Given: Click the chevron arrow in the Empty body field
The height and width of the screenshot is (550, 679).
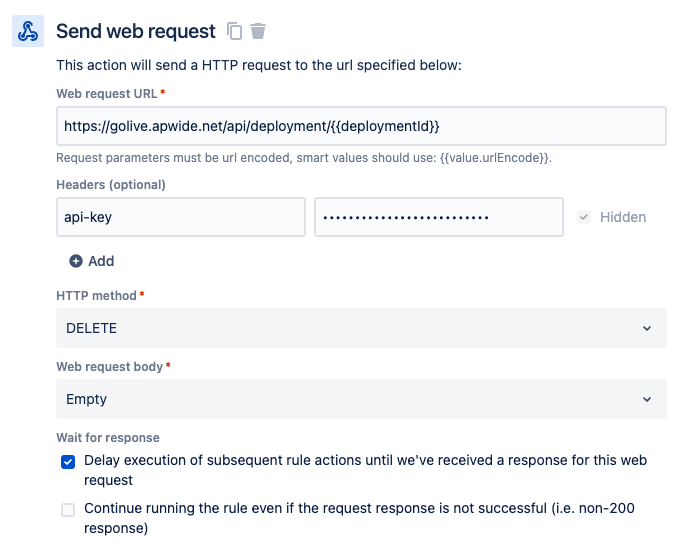Looking at the screenshot, I should 647,399.
